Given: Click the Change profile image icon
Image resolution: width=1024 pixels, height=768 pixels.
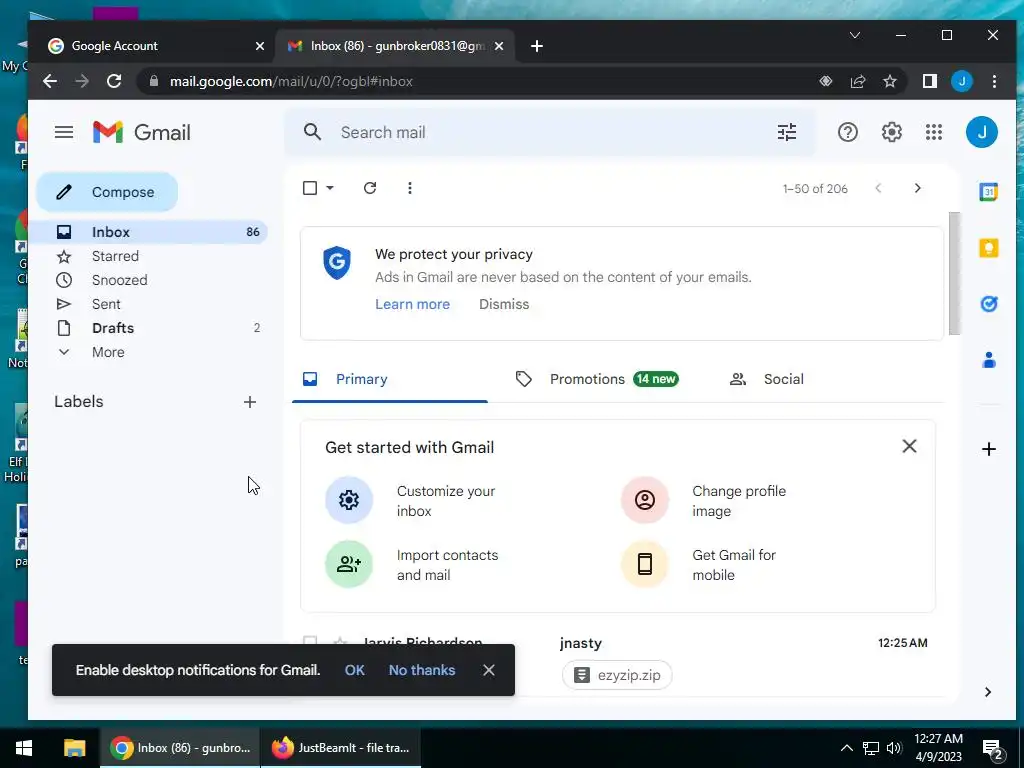Looking at the screenshot, I should pyautogui.click(x=645, y=500).
